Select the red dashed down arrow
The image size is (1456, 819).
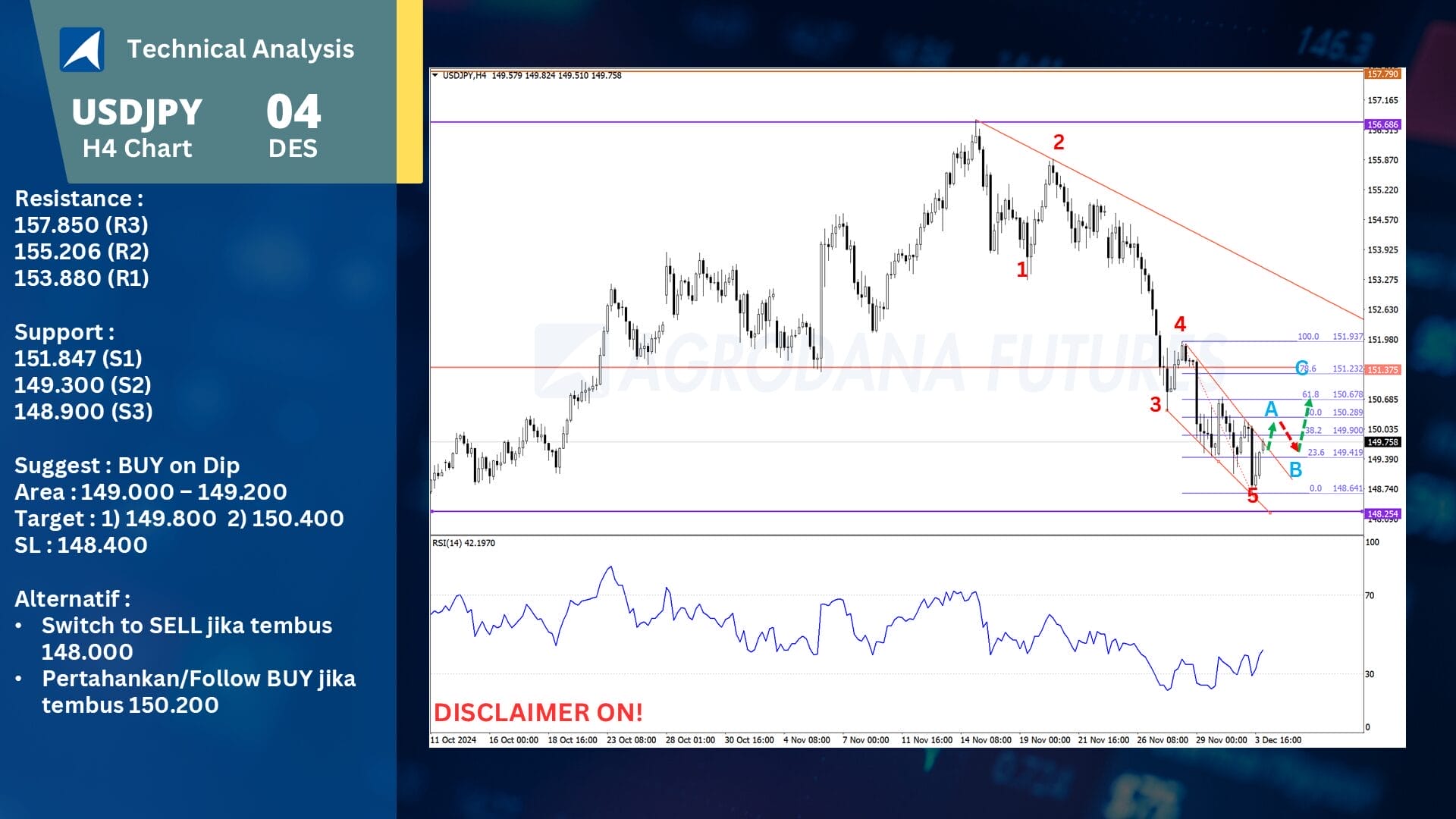pos(1288,437)
